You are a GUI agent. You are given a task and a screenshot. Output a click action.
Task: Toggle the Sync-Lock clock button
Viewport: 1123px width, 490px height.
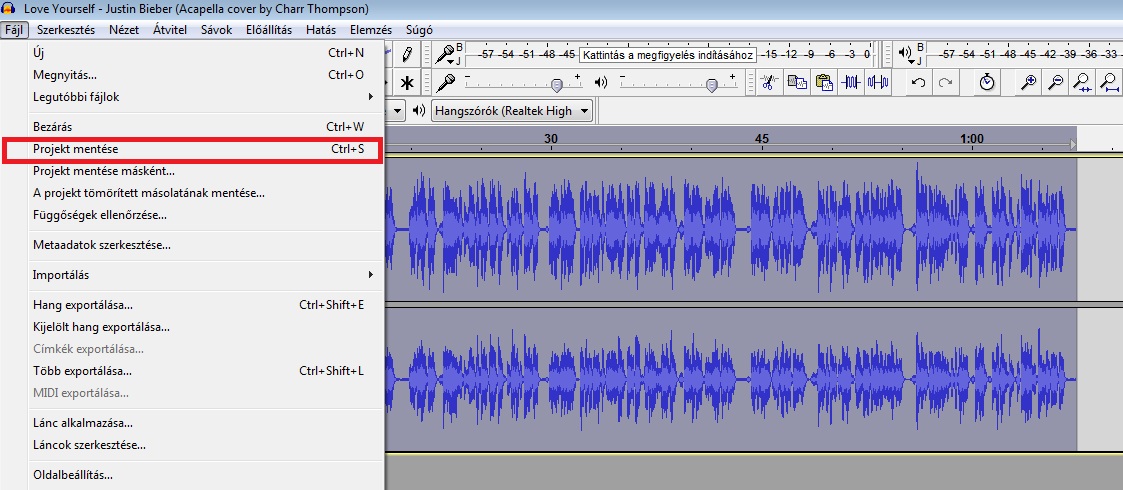tap(987, 82)
